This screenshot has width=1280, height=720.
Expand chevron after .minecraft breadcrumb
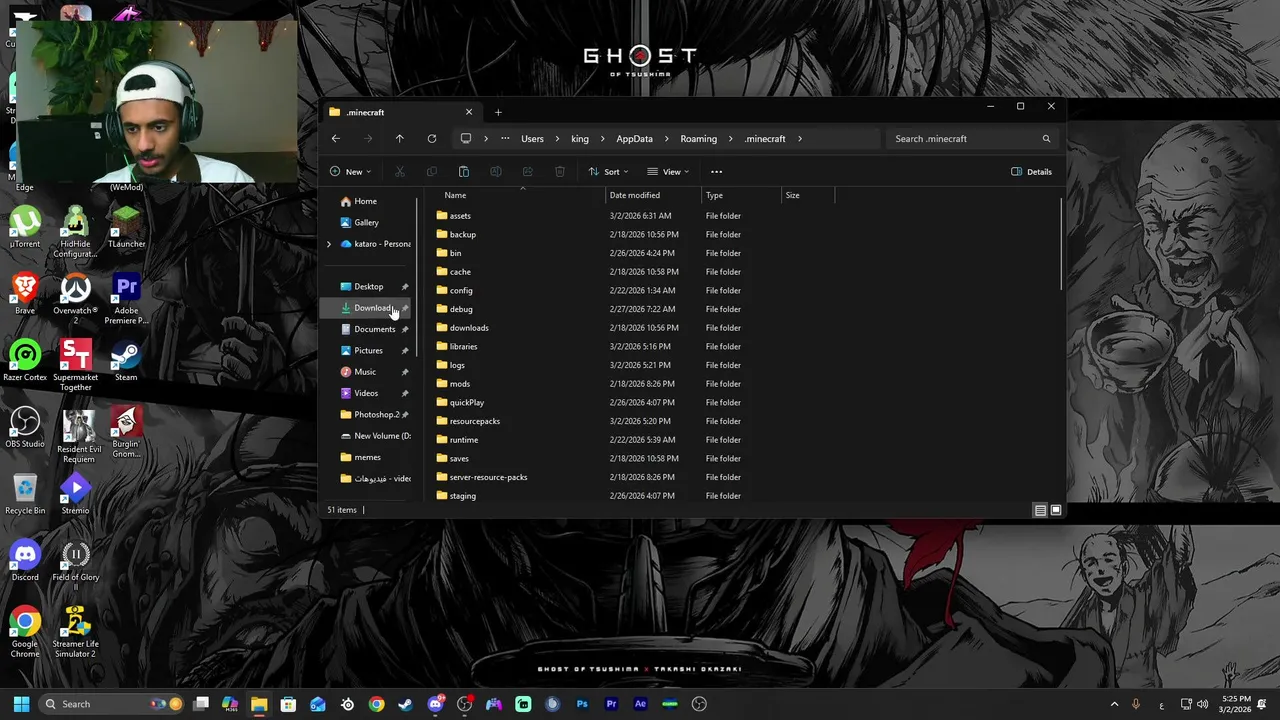click(800, 139)
